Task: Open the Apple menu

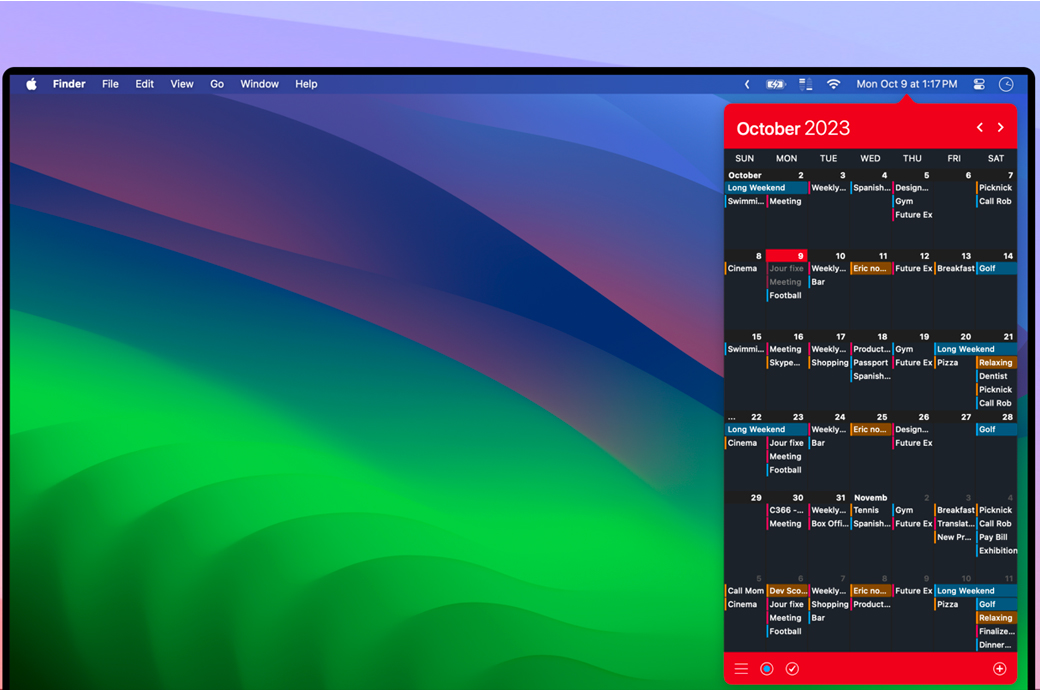Action: [31, 84]
